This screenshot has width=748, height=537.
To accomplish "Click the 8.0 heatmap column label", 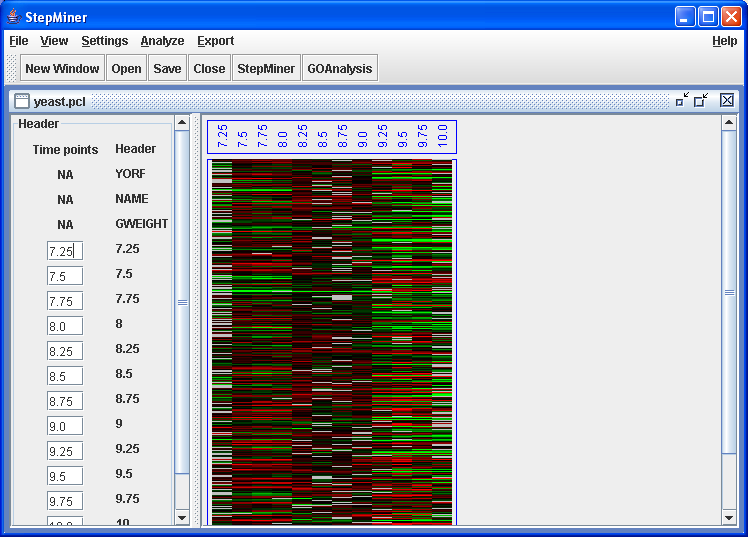I will coord(282,139).
